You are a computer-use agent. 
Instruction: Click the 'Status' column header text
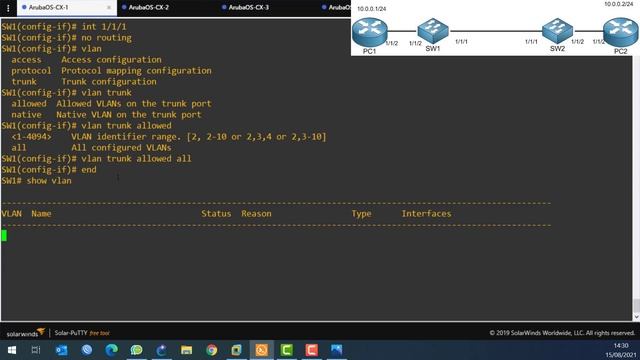point(216,213)
